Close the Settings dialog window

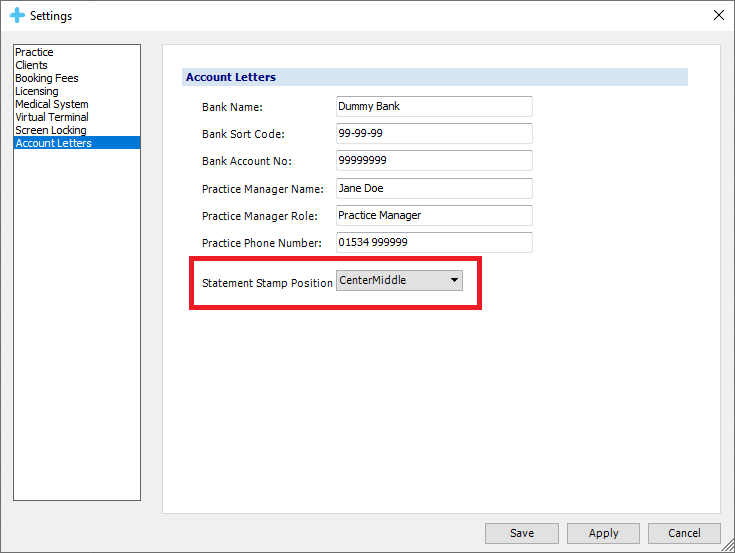pyautogui.click(x=717, y=15)
